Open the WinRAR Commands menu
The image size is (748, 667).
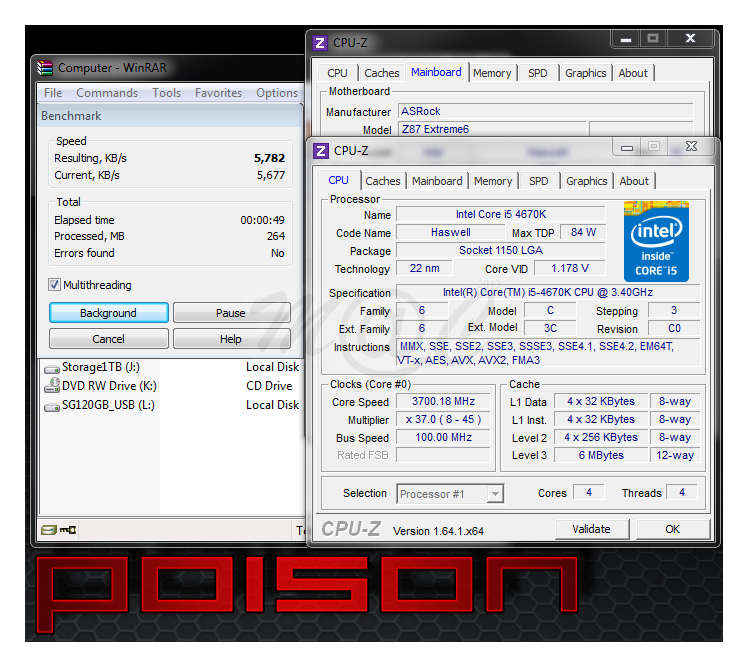(107, 93)
